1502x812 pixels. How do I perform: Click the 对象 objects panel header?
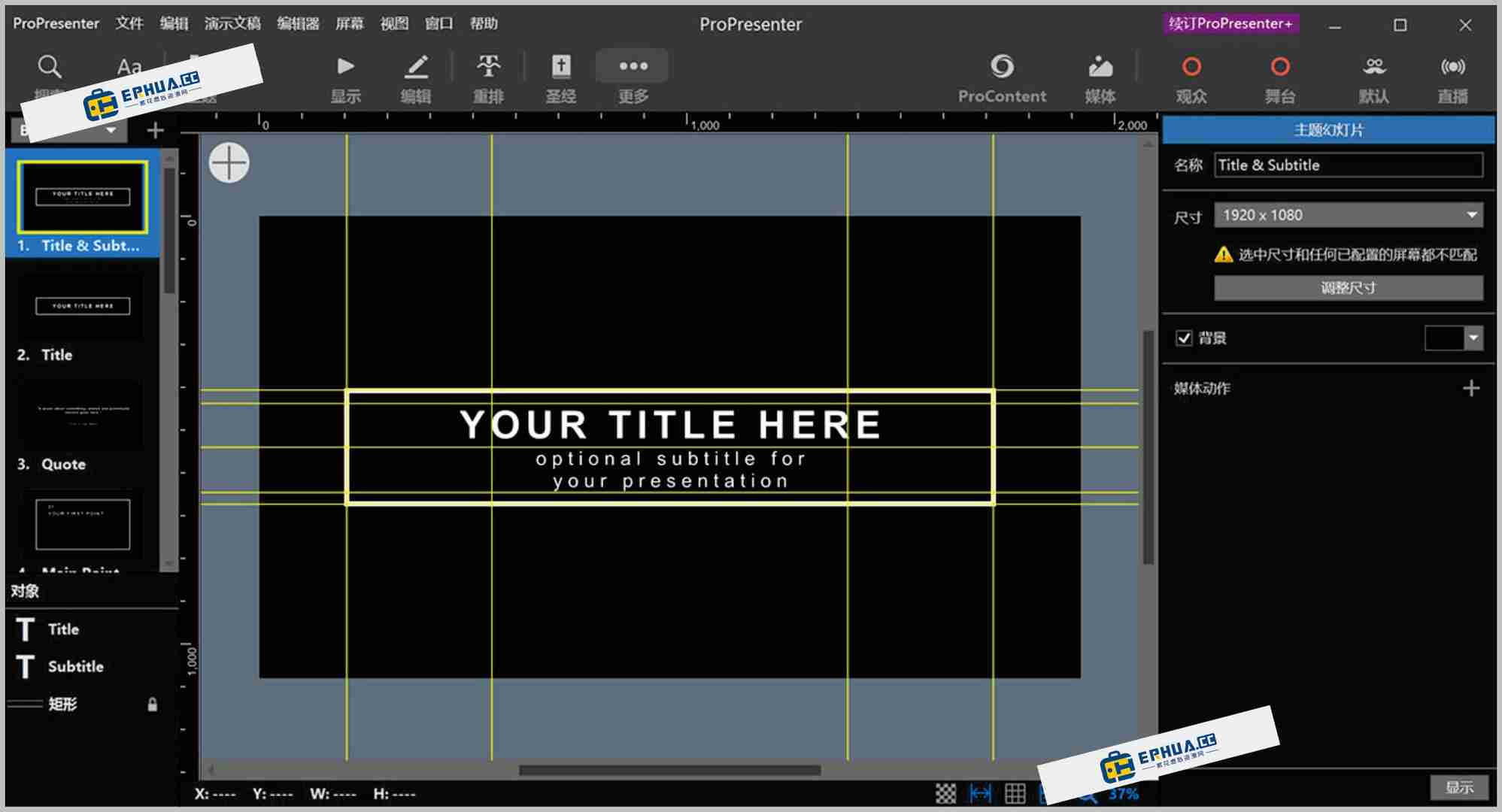(25, 591)
